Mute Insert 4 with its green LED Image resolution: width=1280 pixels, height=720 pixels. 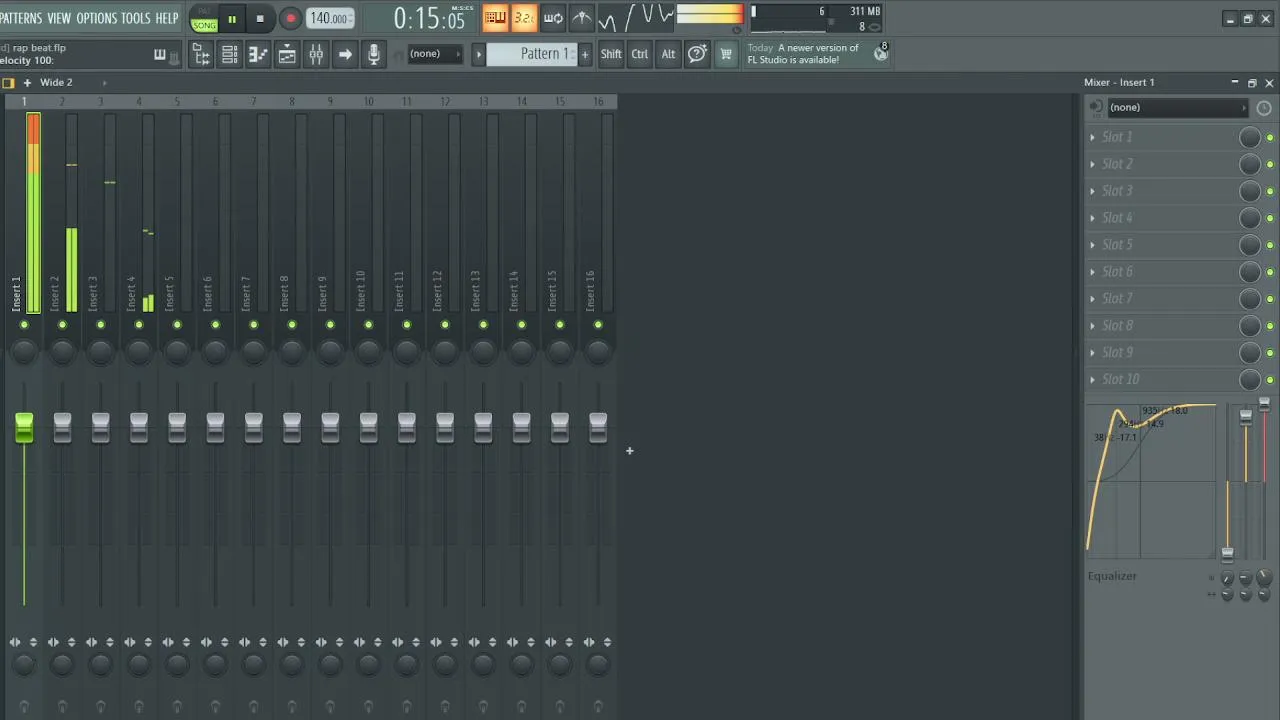click(x=139, y=325)
